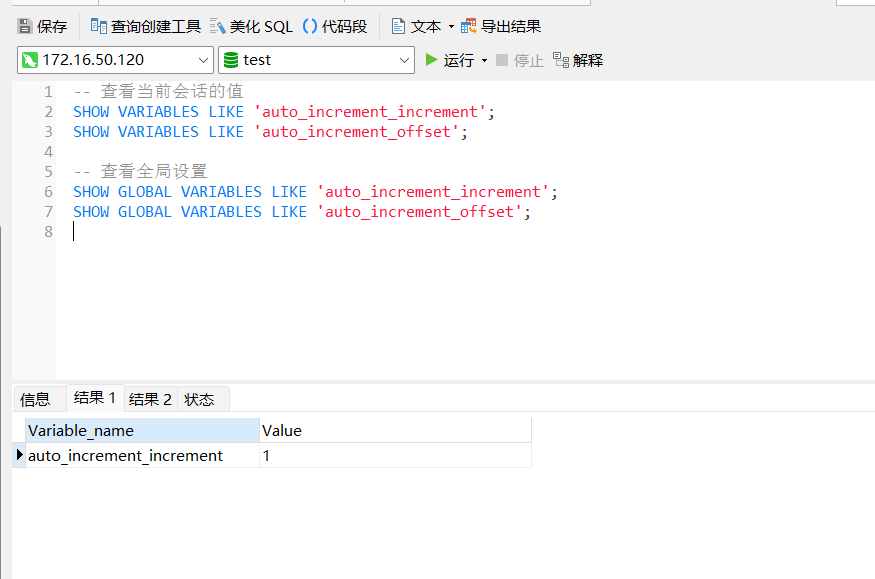Click the Export Result (导出结果) icon

469,27
